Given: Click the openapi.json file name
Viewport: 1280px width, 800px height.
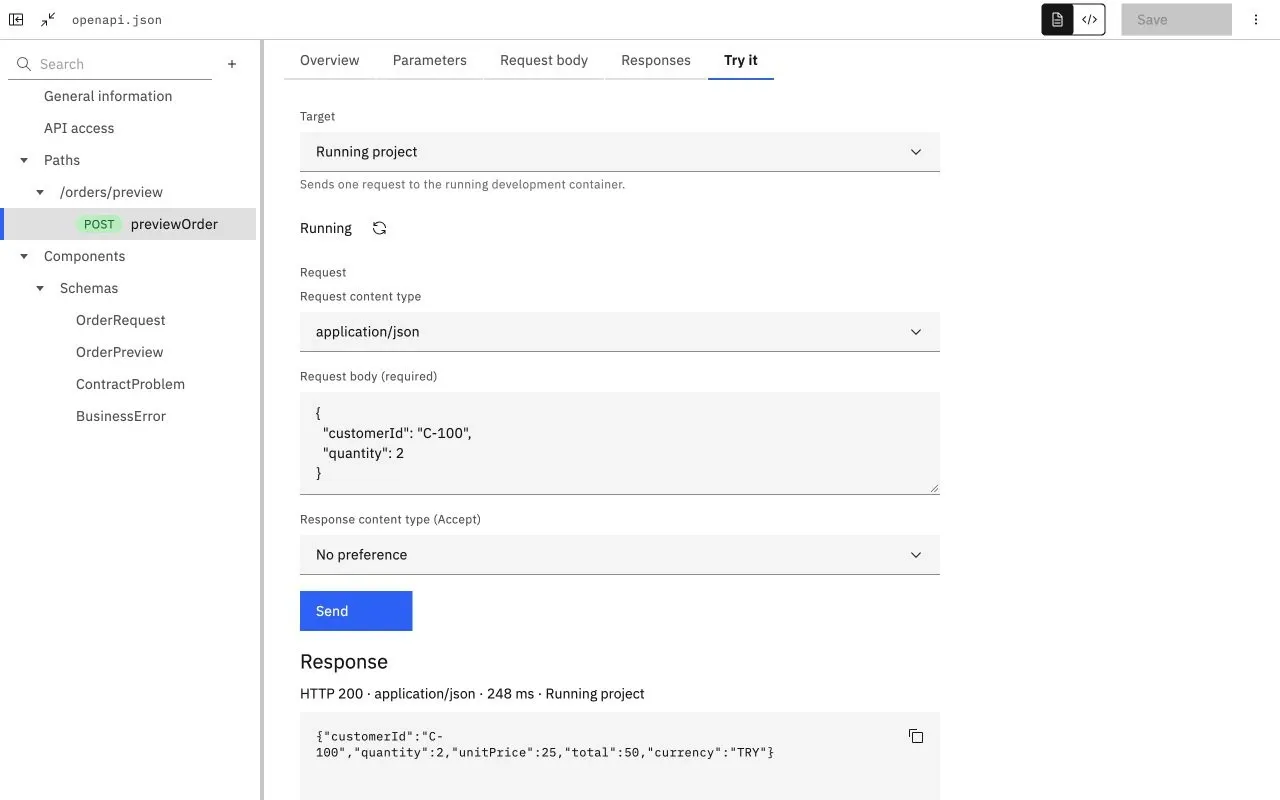Looking at the screenshot, I should [117, 20].
